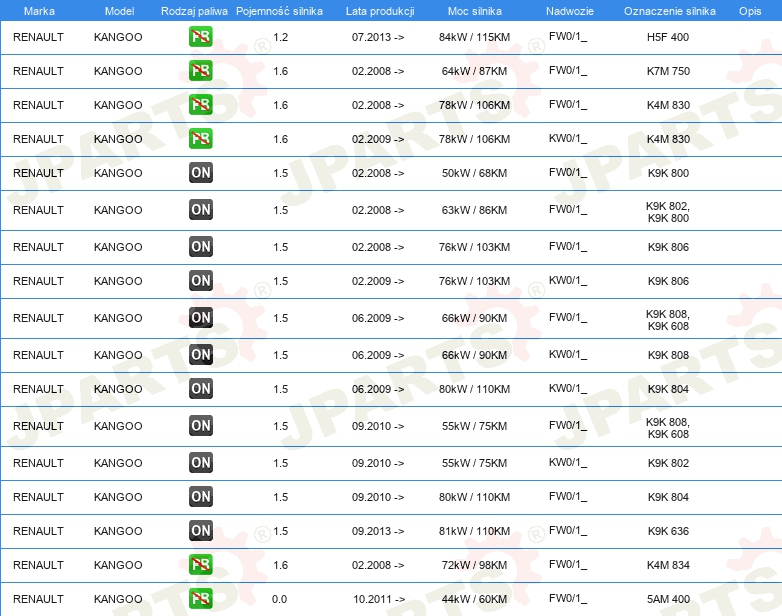Select the ON icon in the 02.2008 K9K 806 row
Viewport: 782px width, 616px height.
coord(200,246)
